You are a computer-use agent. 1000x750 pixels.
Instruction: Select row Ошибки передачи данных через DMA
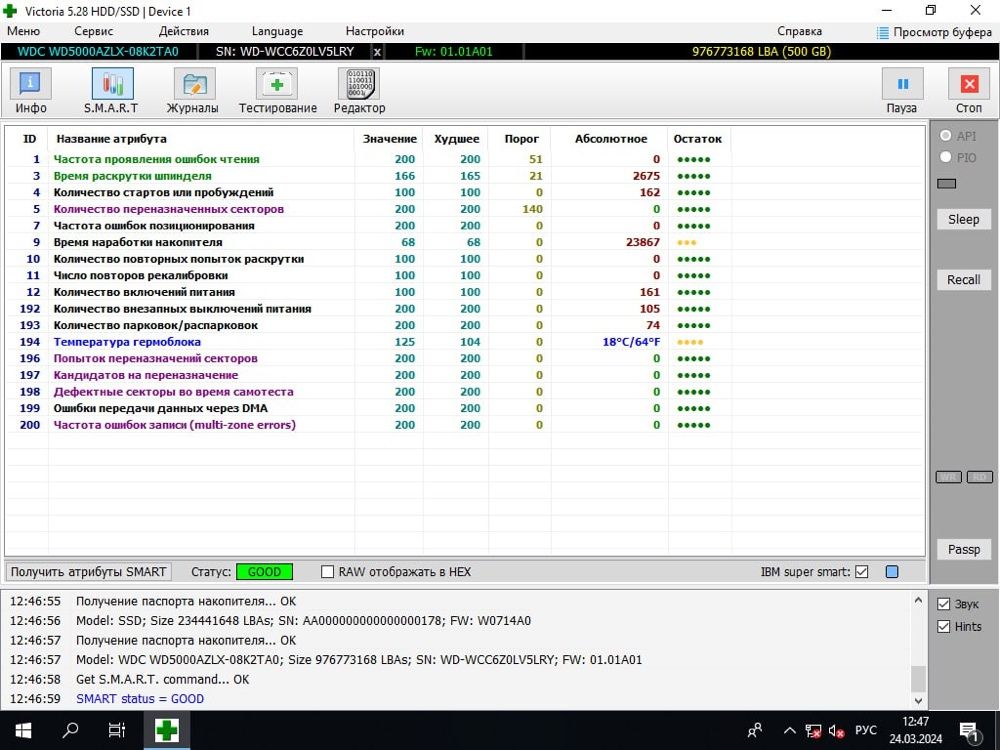[x=466, y=408]
